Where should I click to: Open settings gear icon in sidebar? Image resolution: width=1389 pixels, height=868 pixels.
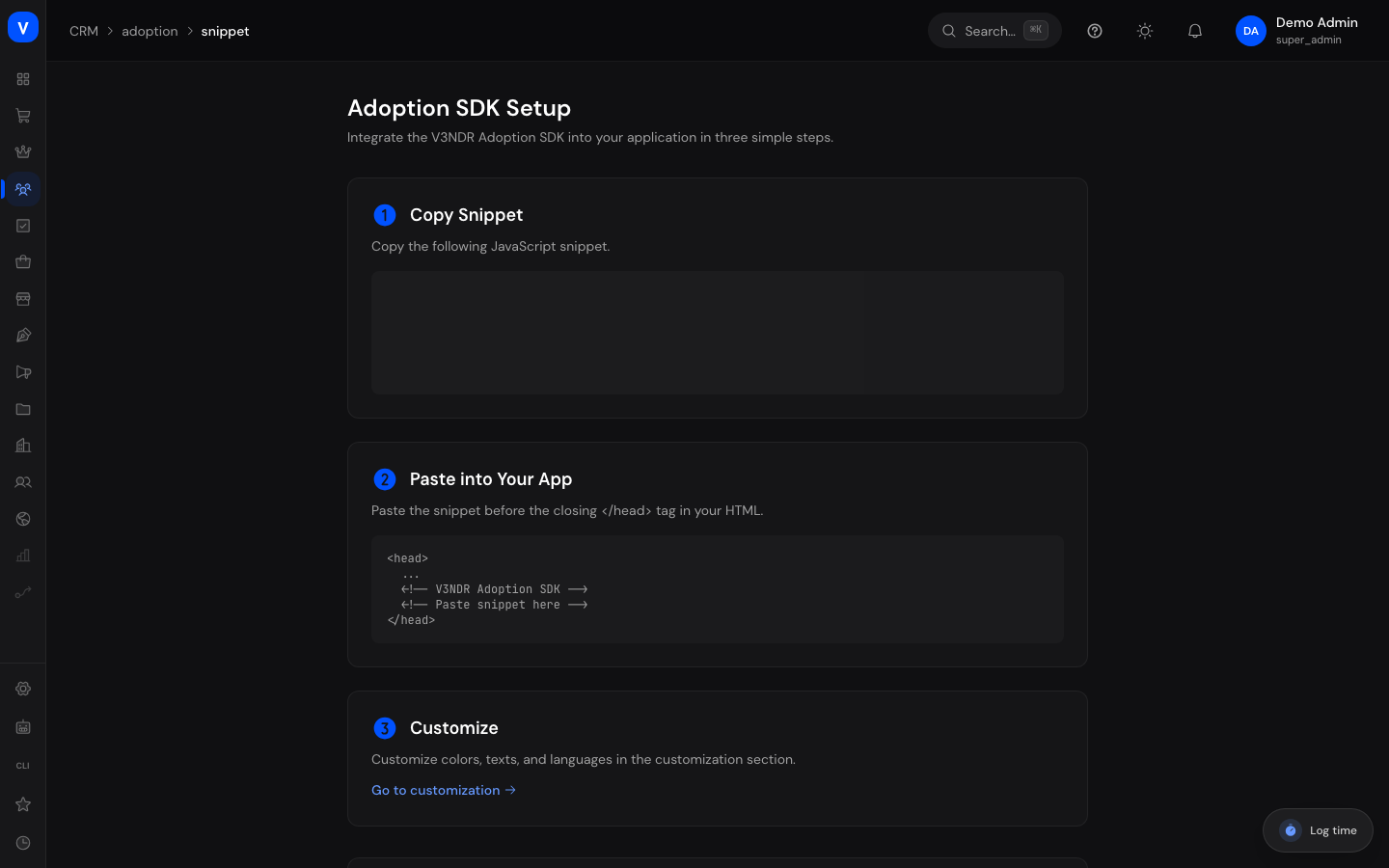pos(23,689)
